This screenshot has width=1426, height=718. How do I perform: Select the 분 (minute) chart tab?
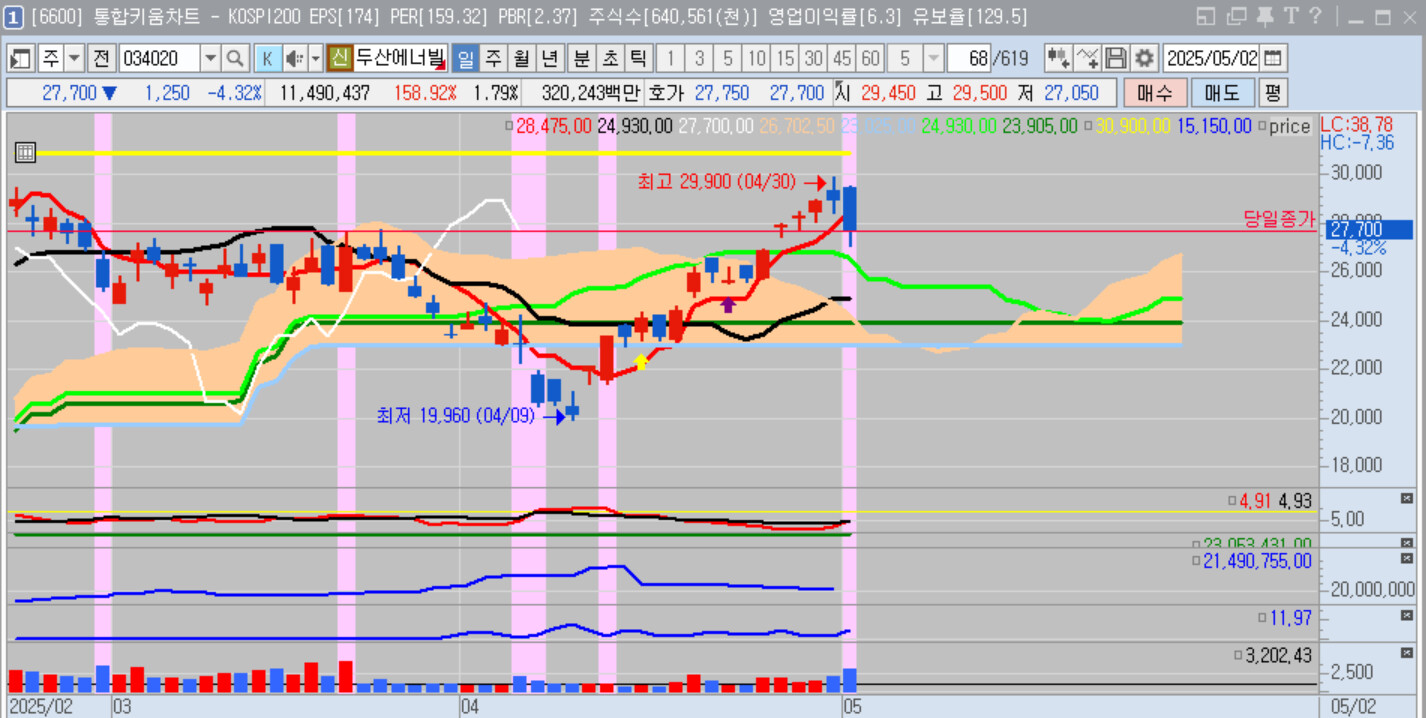pyautogui.click(x=581, y=58)
